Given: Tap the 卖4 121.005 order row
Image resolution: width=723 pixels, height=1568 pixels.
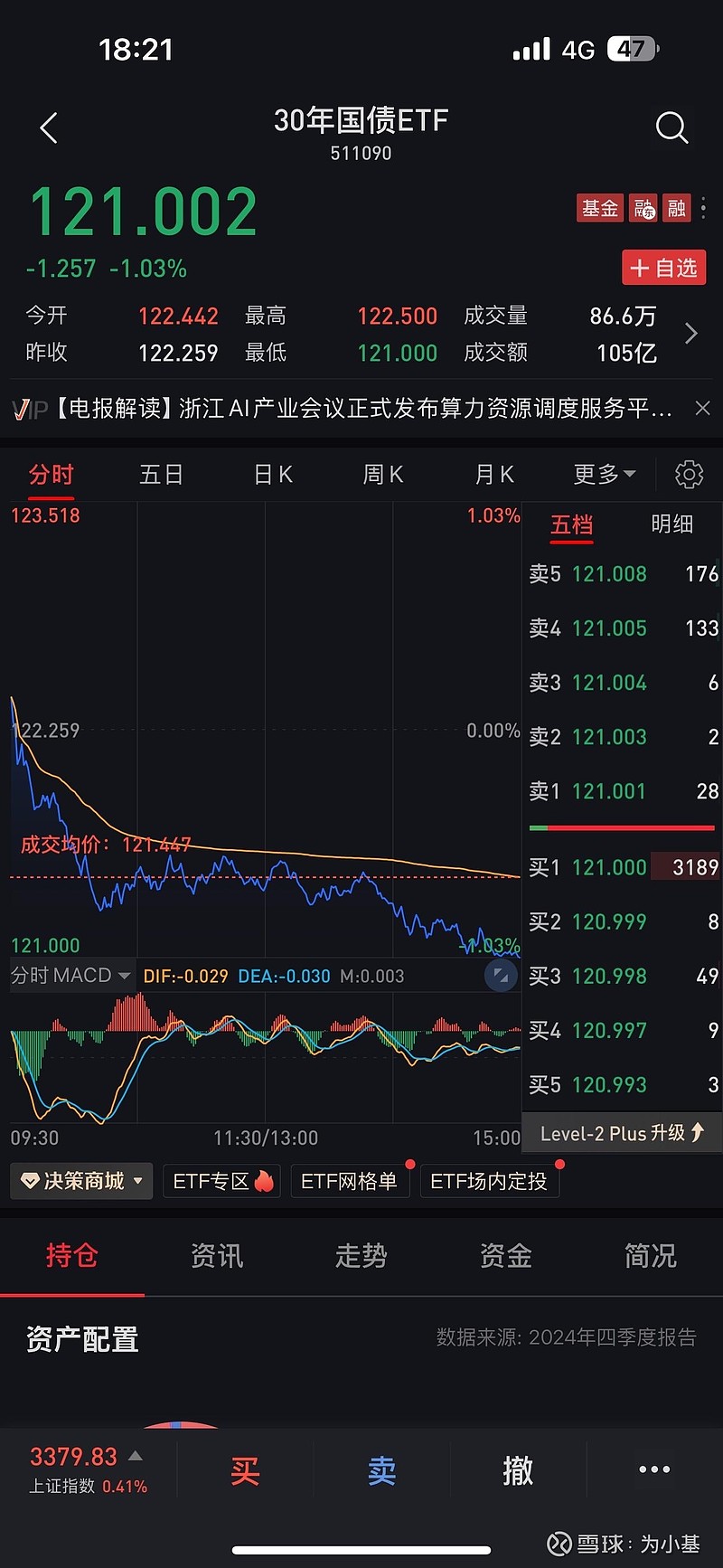Looking at the screenshot, I should (x=623, y=628).
